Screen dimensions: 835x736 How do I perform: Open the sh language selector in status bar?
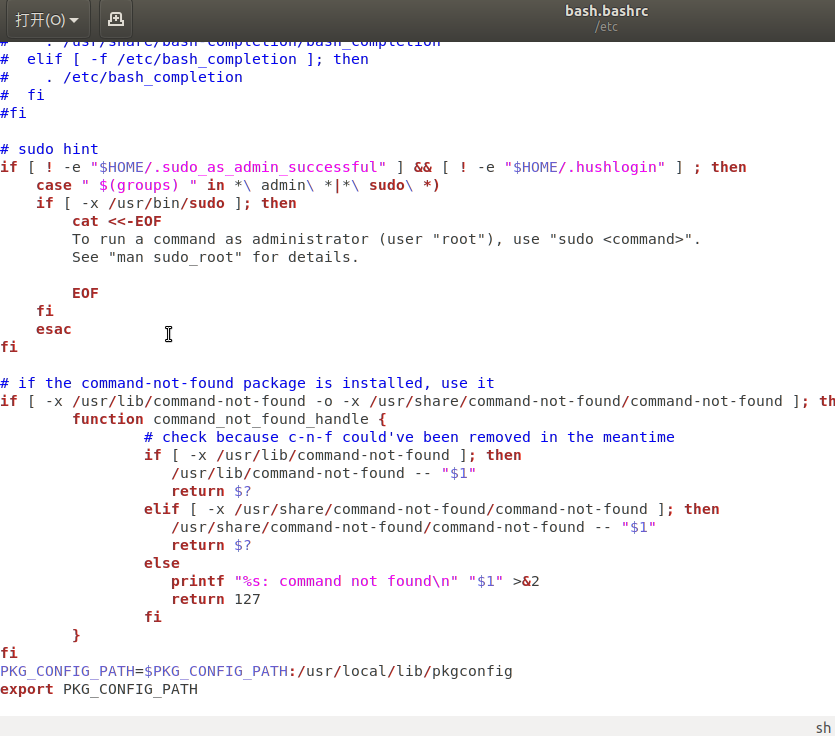(823, 727)
